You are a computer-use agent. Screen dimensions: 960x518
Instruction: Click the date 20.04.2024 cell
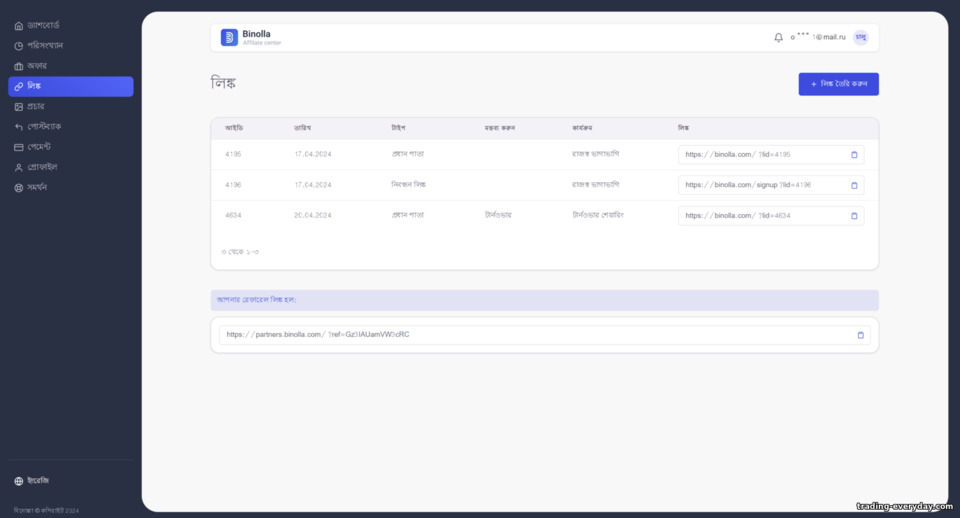313,216
